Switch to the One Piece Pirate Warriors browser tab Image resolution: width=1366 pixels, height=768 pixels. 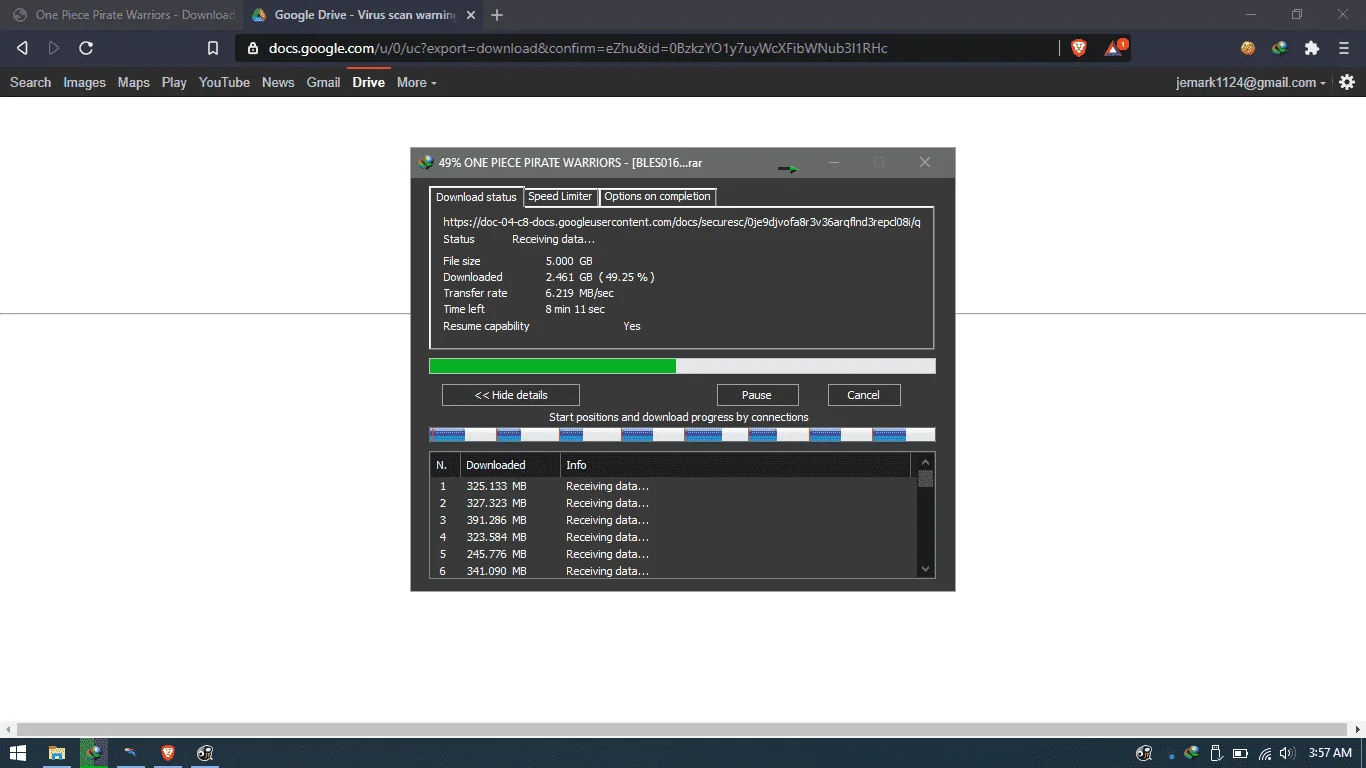tap(124, 15)
